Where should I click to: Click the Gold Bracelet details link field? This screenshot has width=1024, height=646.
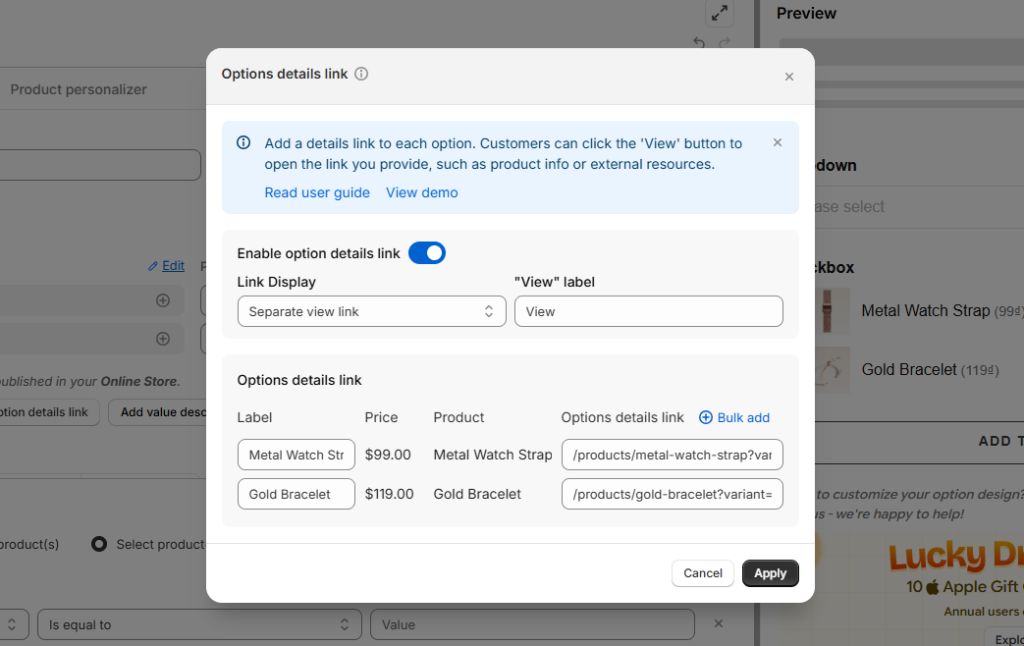672,494
